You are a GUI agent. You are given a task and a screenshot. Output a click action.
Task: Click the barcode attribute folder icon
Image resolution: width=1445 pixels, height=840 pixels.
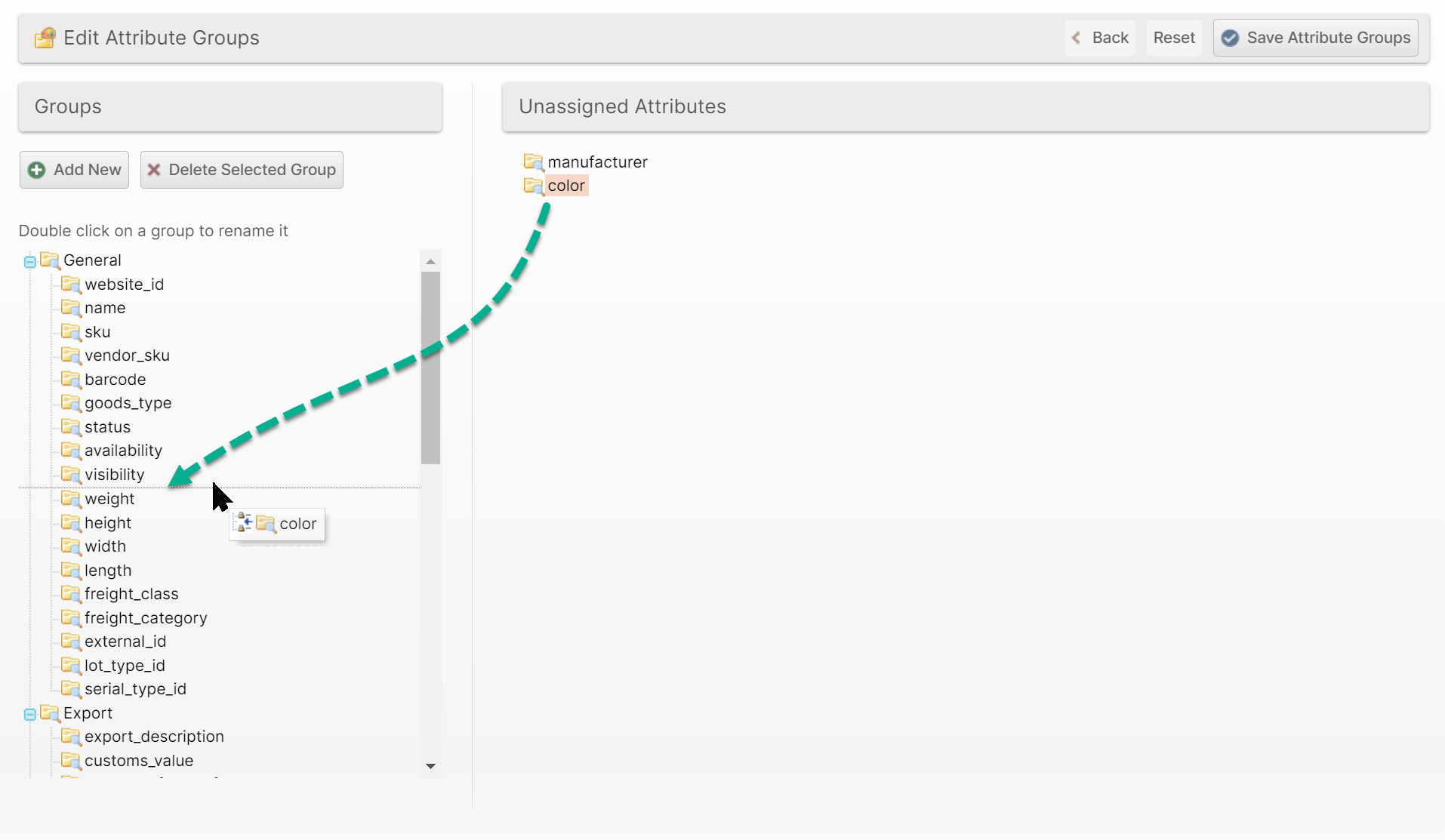coord(71,380)
